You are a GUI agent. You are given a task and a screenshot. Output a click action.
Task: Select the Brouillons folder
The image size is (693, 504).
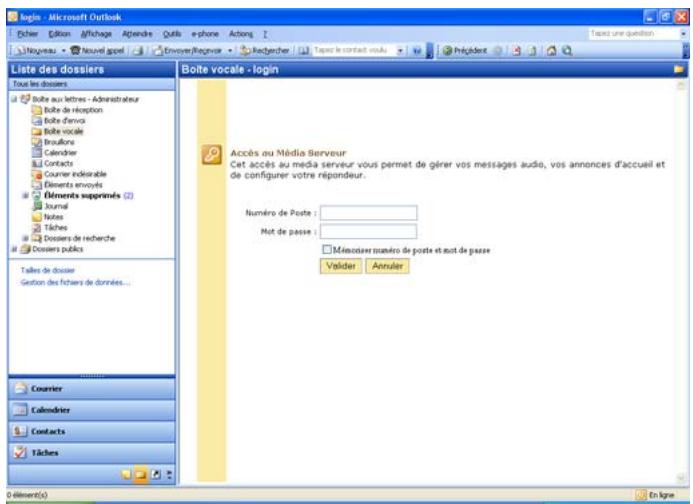[59, 142]
